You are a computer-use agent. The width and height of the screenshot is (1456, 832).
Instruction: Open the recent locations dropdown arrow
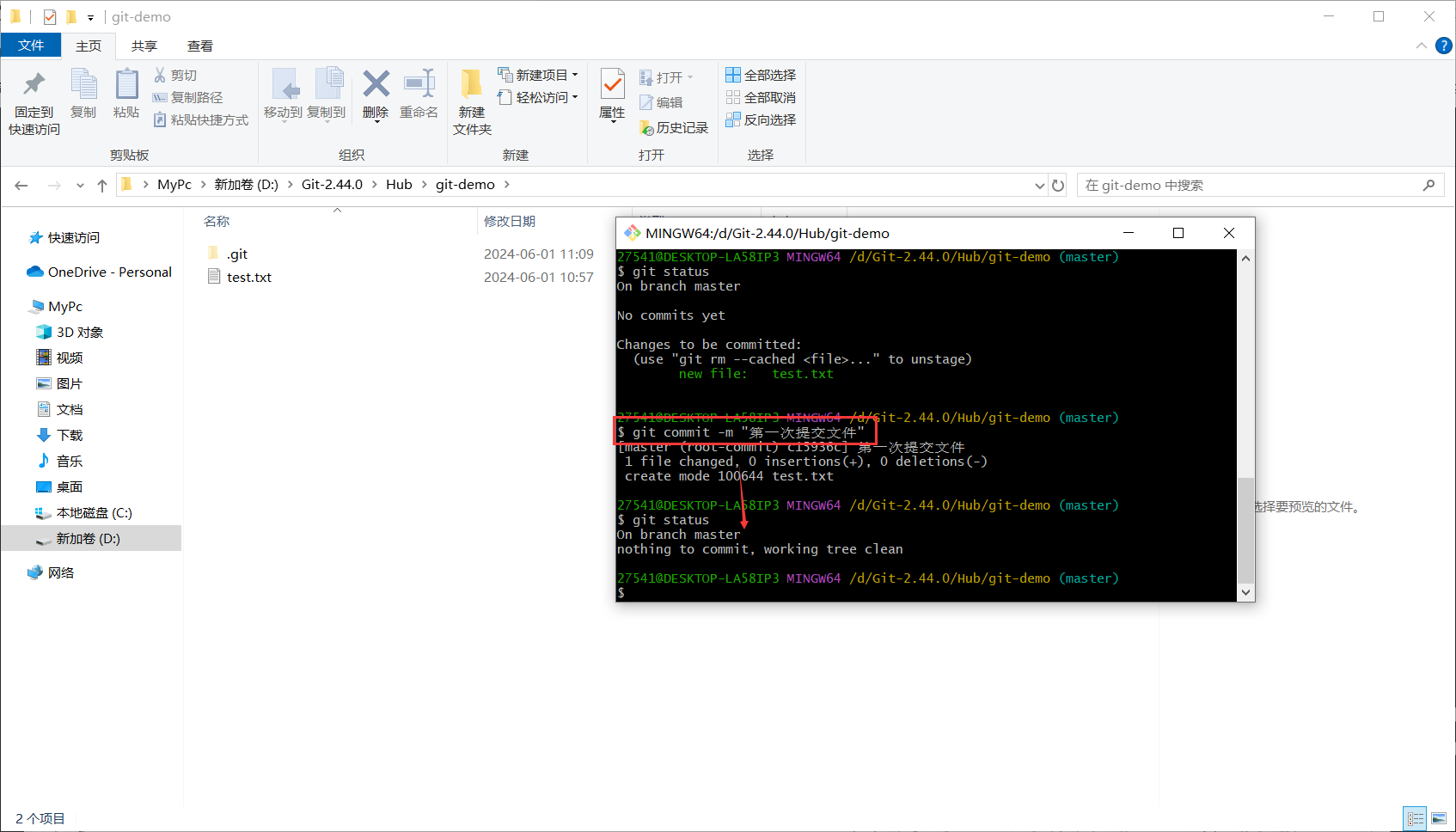pyautogui.click(x=80, y=185)
